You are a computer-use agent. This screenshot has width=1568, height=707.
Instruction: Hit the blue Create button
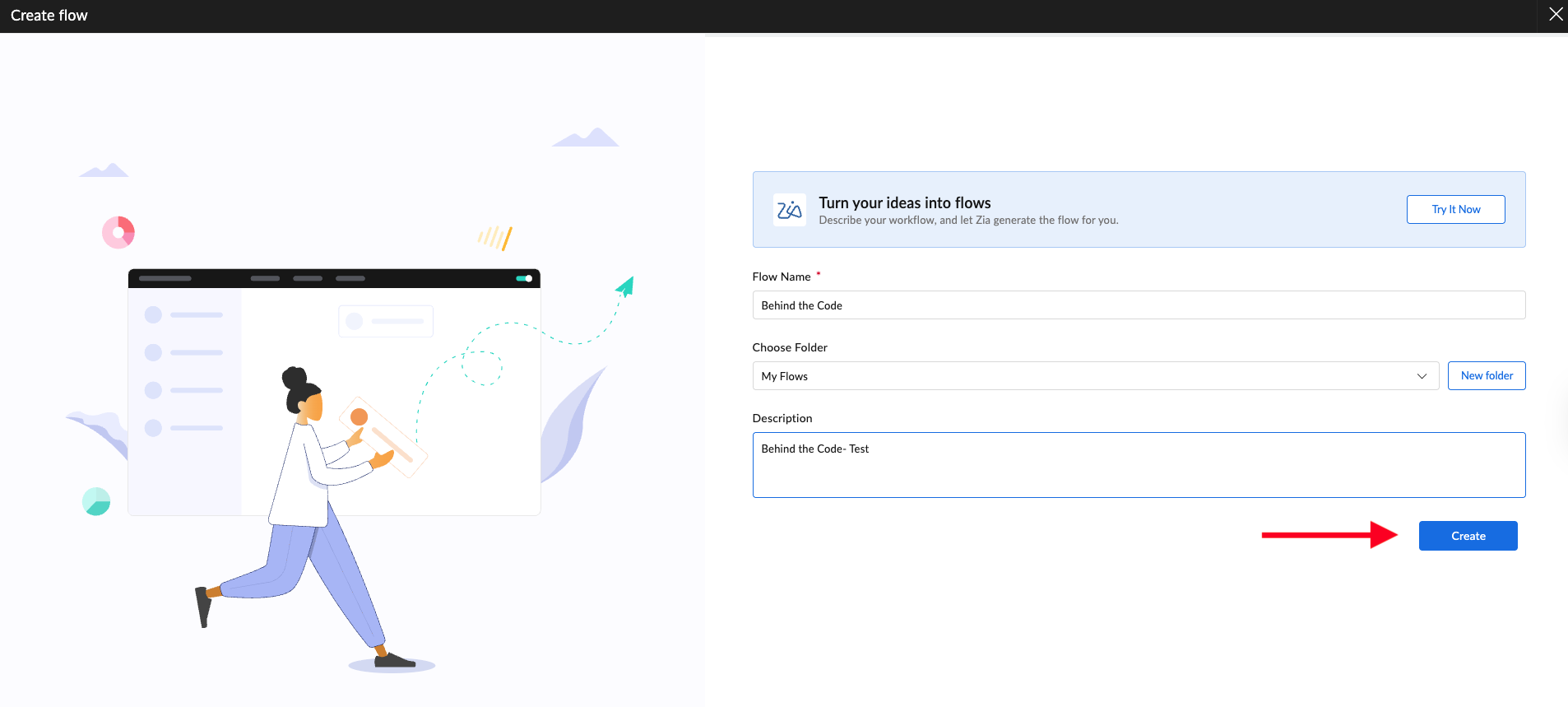coord(1468,536)
